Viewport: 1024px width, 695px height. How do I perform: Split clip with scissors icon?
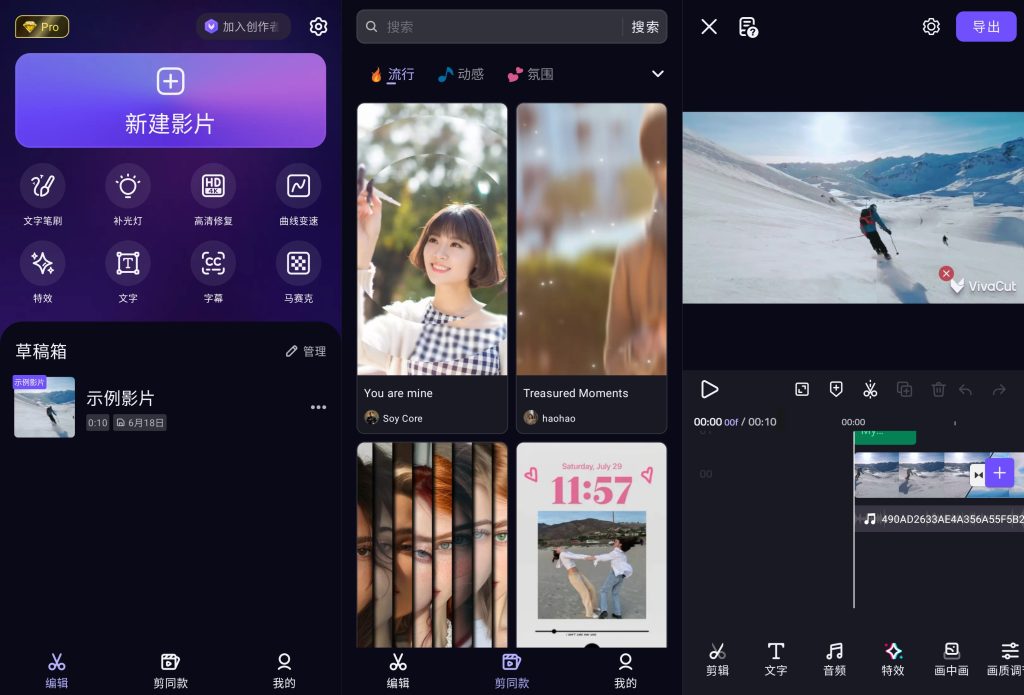pyautogui.click(x=870, y=389)
